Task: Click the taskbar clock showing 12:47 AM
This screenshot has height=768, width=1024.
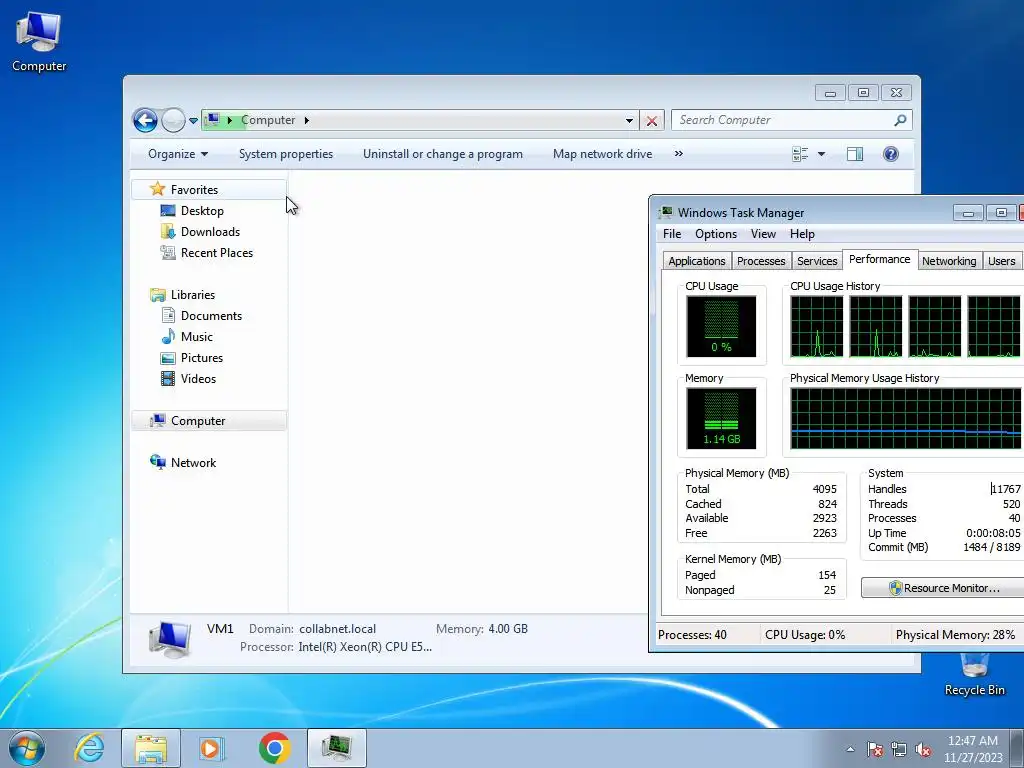Action: (x=972, y=749)
